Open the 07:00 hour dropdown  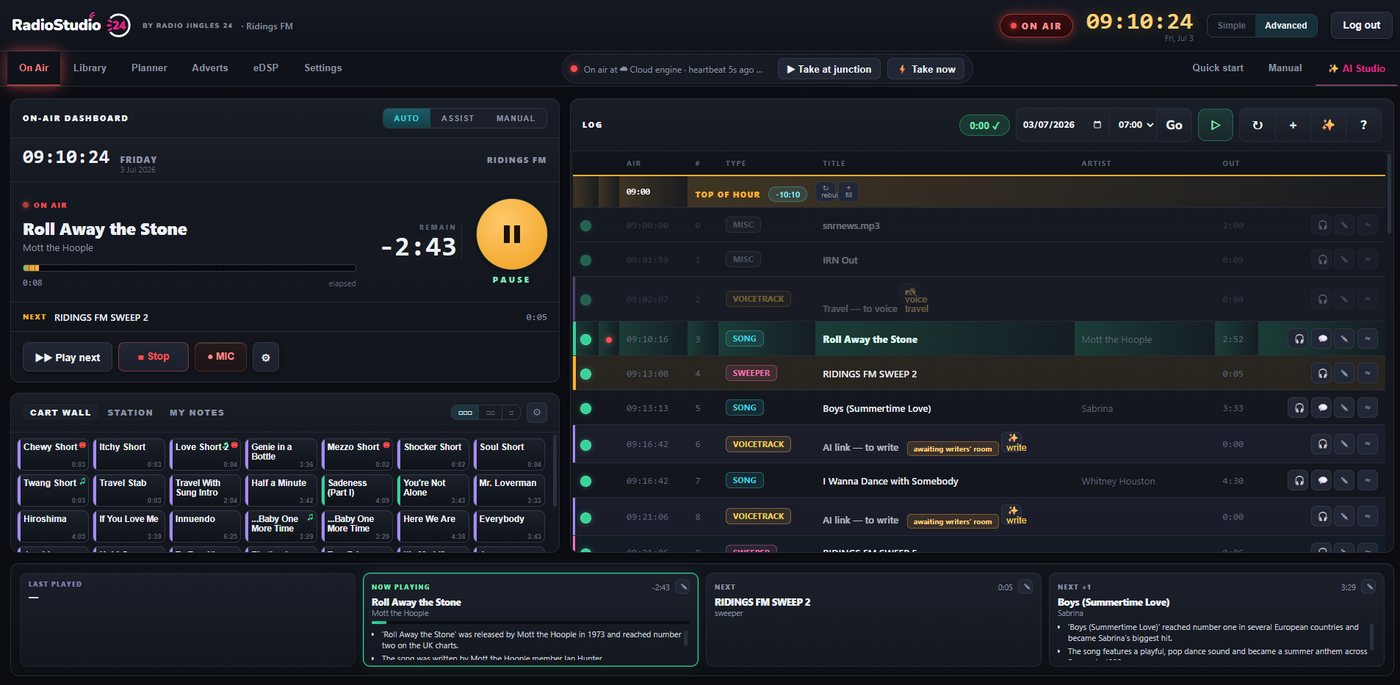[x=1135, y=125]
